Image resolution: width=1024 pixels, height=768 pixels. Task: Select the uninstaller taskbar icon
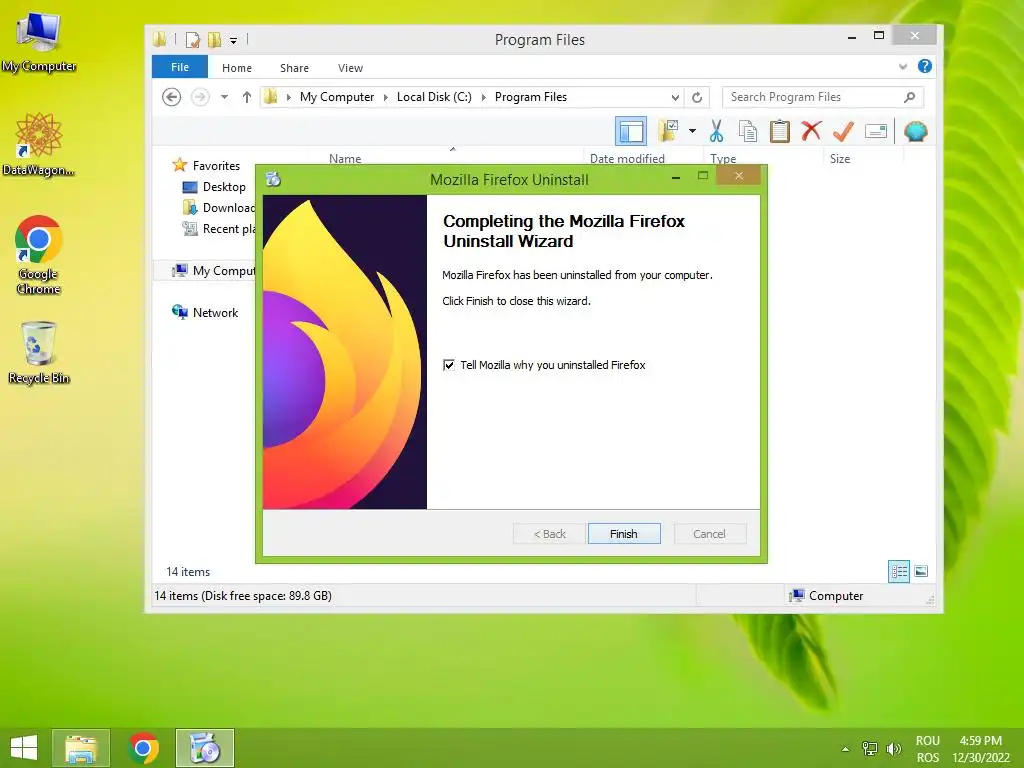point(204,748)
